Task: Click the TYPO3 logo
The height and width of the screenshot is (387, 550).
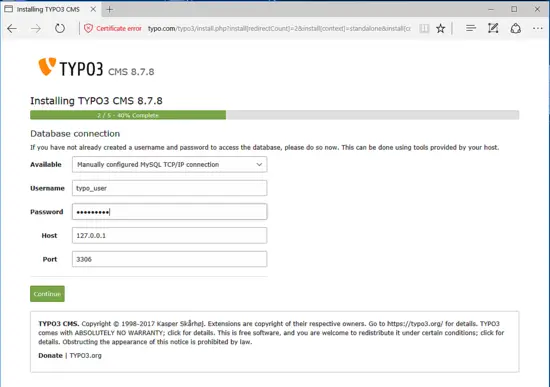Action: (71, 67)
